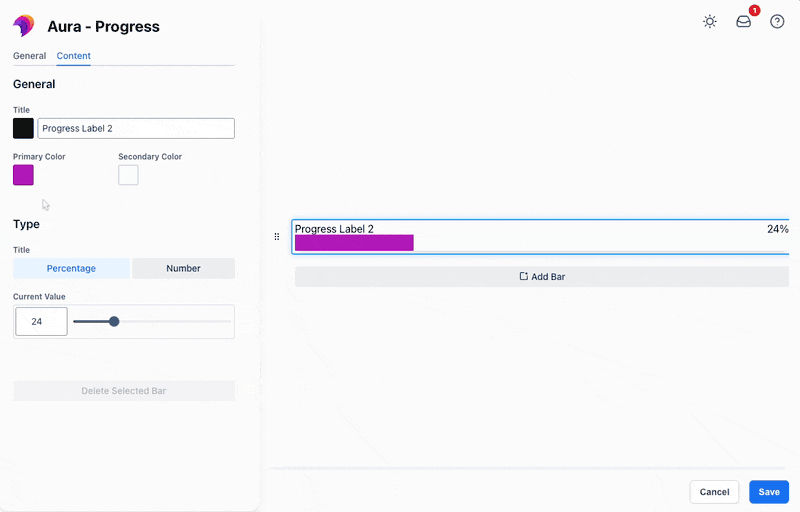Open the inbox notifications icon

743,21
